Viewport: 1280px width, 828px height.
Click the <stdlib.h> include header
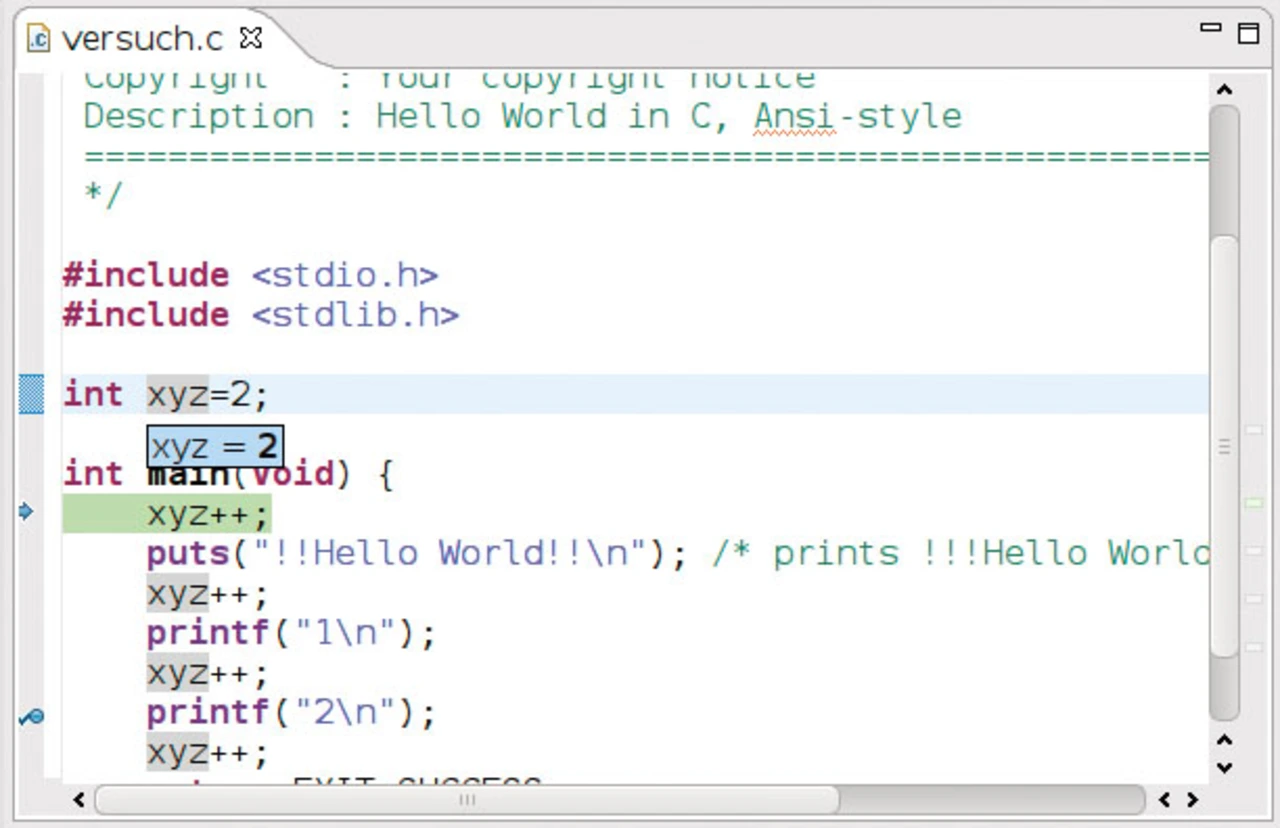354,315
